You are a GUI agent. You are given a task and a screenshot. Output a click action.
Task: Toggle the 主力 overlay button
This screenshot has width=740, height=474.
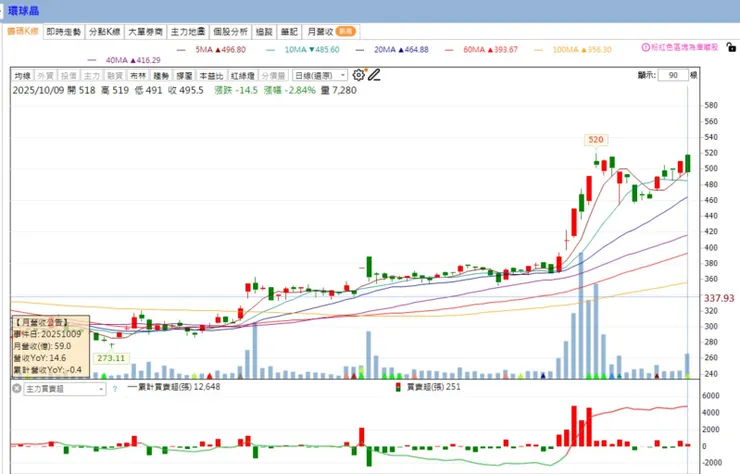tap(92, 76)
